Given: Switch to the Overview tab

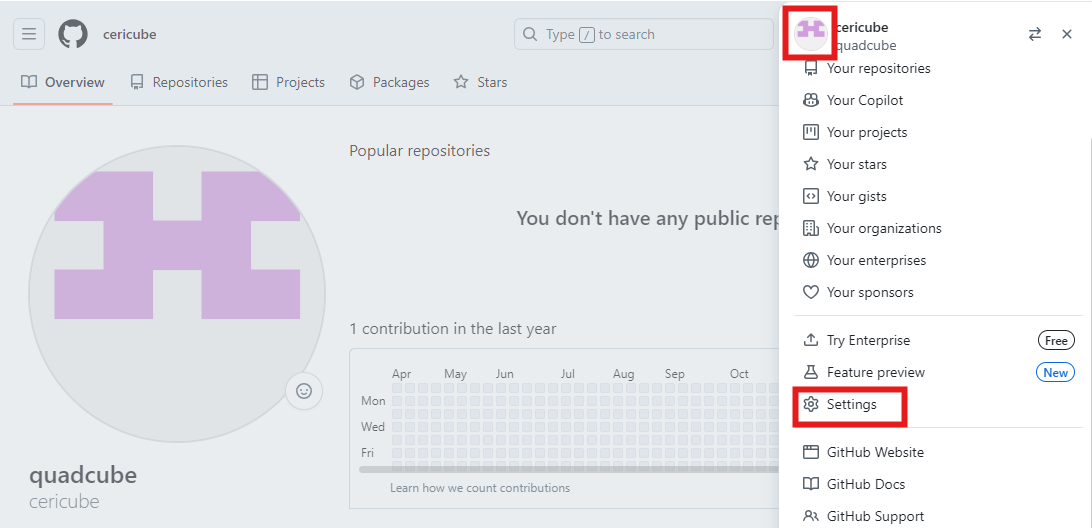Looking at the screenshot, I should click(63, 82).
